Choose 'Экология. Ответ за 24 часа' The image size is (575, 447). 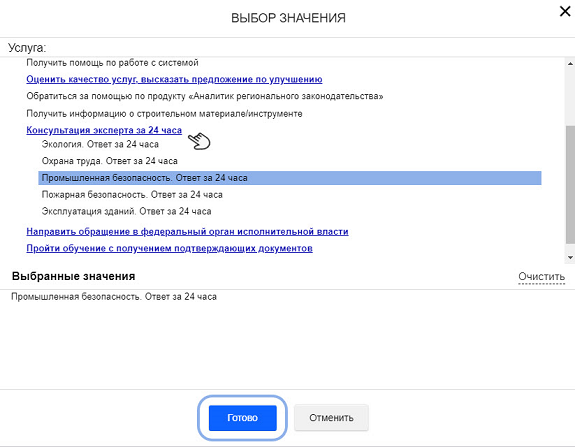coord(100,144)
